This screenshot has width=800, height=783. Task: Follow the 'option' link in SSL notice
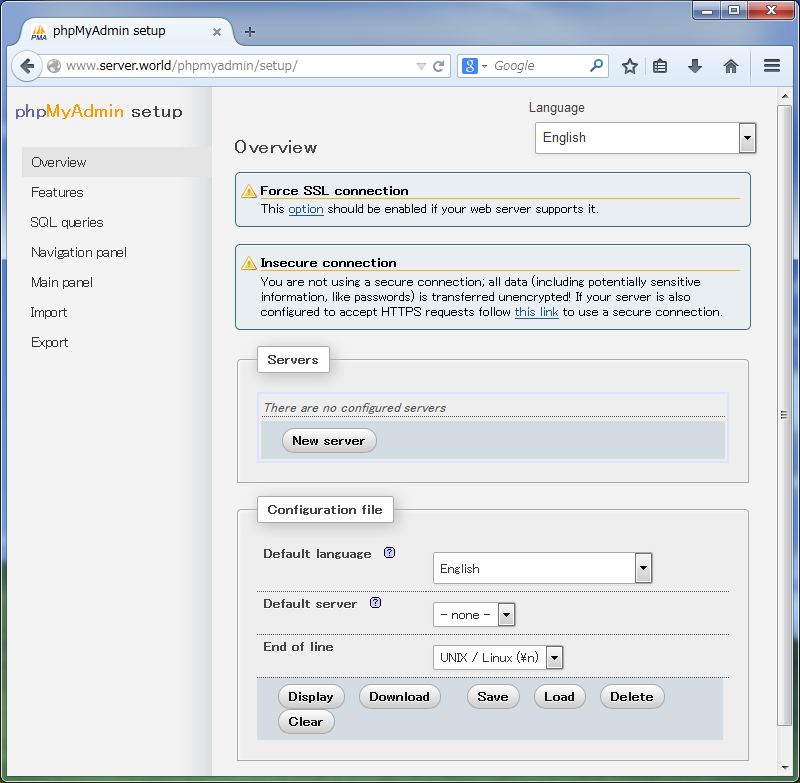(x=306, y=209)
